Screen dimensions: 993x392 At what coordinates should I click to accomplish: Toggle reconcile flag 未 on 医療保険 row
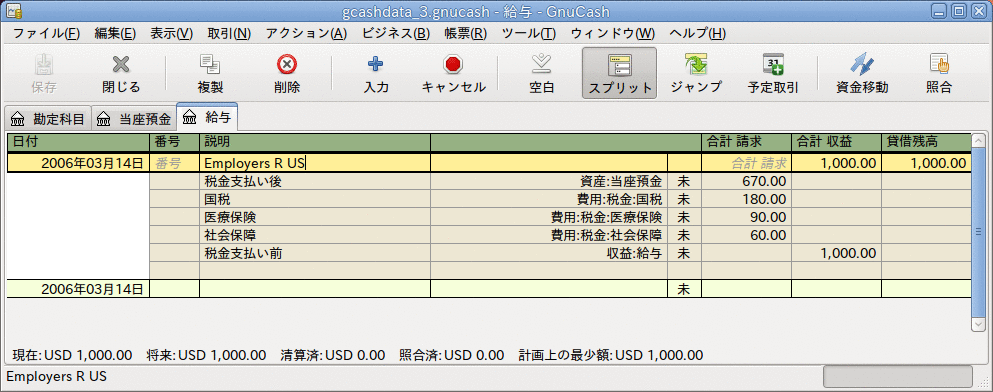click(x=684, y=217)
